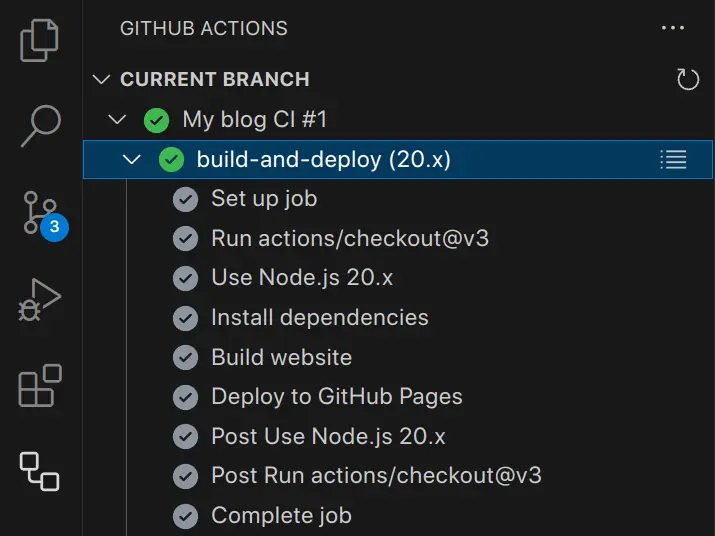Viewport: 715px width, 536px height.
Task: Collapse the build-and-deploy (20.x) job
Action: (132, 160)
